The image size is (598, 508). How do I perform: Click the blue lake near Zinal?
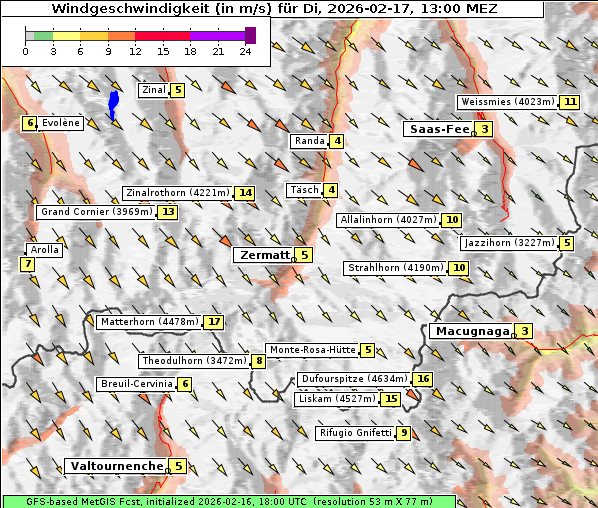click(113, 105)
